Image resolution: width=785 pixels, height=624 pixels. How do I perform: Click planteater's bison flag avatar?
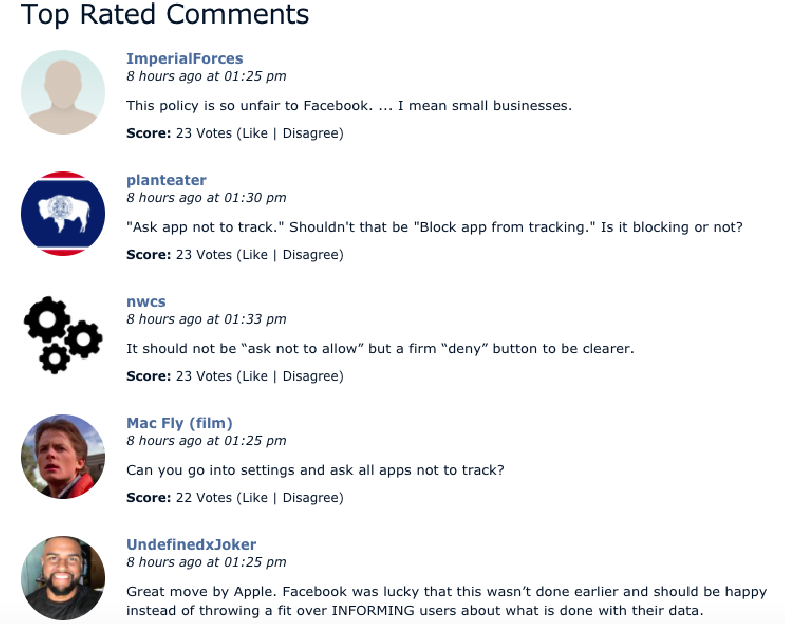tap(63, 214)
